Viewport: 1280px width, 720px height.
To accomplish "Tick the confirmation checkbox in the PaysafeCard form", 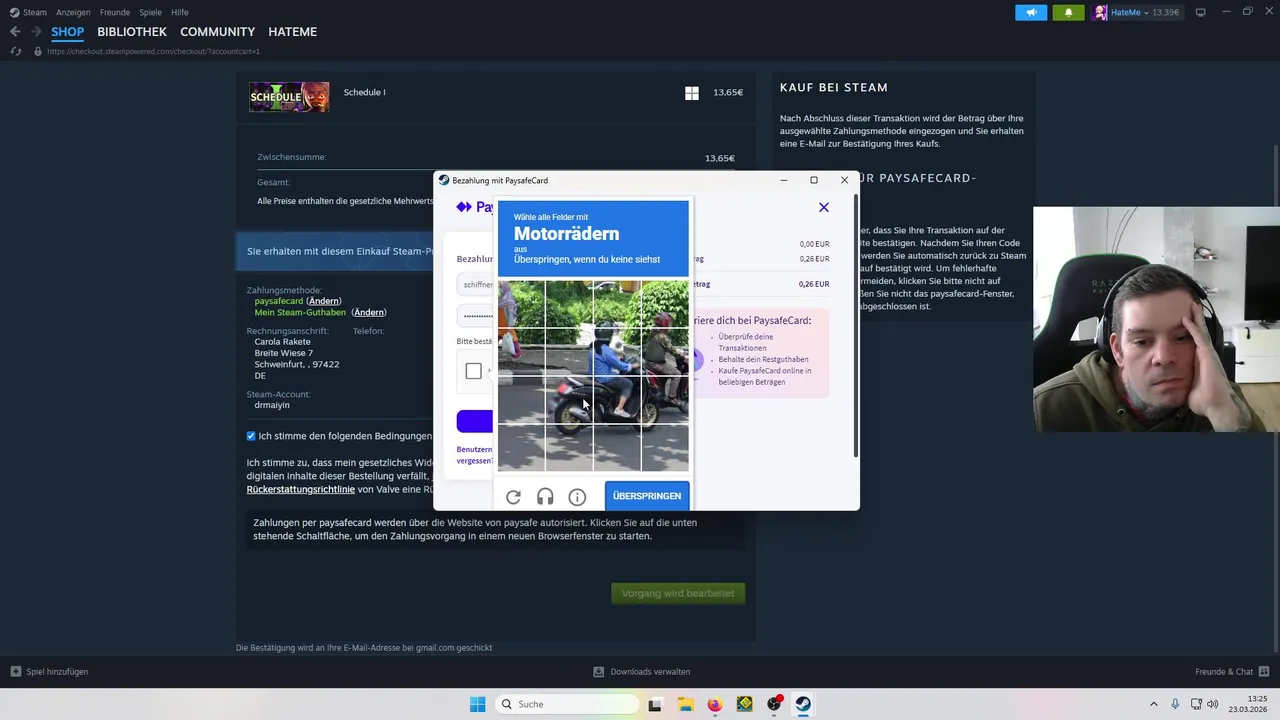I will [473, 371].
